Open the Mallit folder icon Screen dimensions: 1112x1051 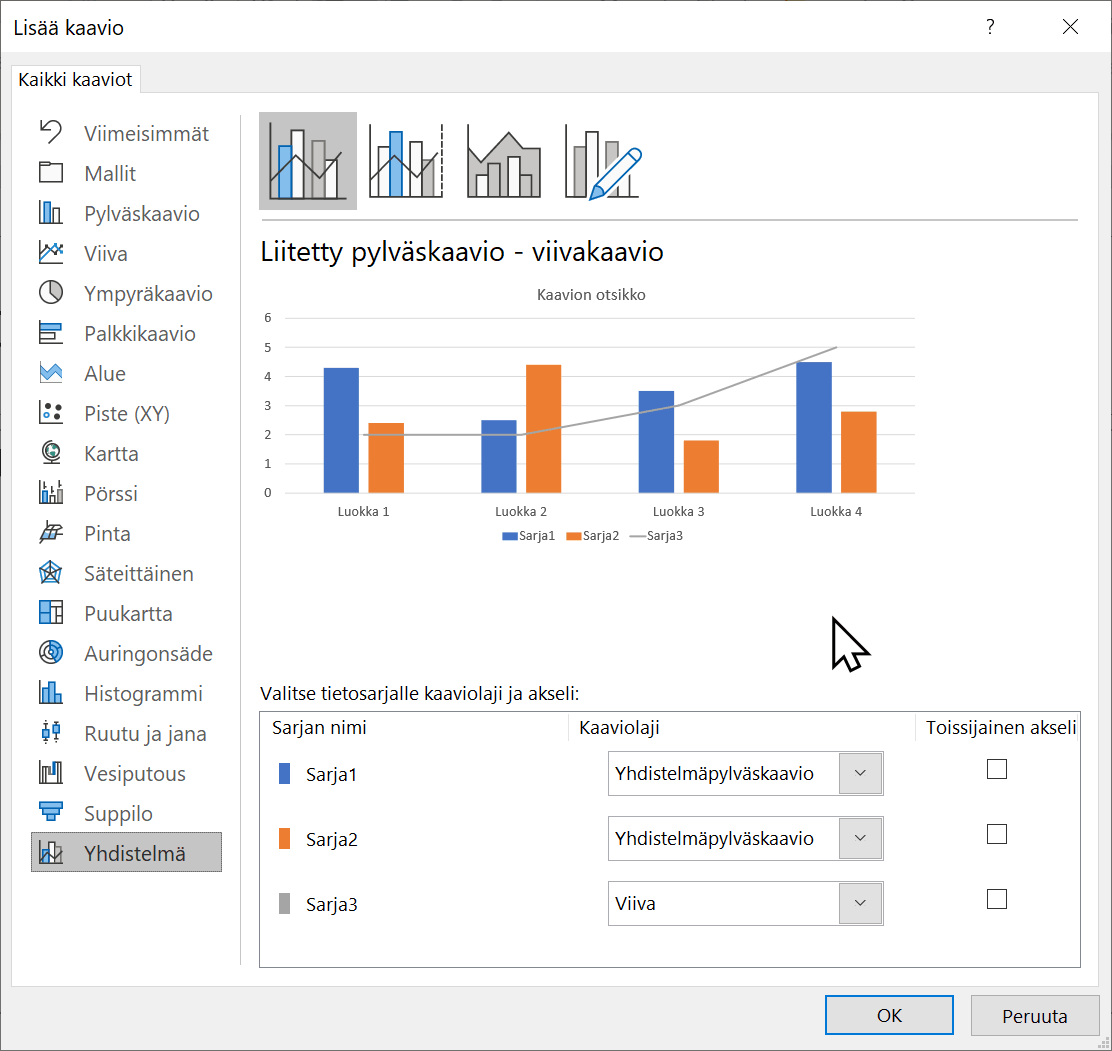coord(50,172)
